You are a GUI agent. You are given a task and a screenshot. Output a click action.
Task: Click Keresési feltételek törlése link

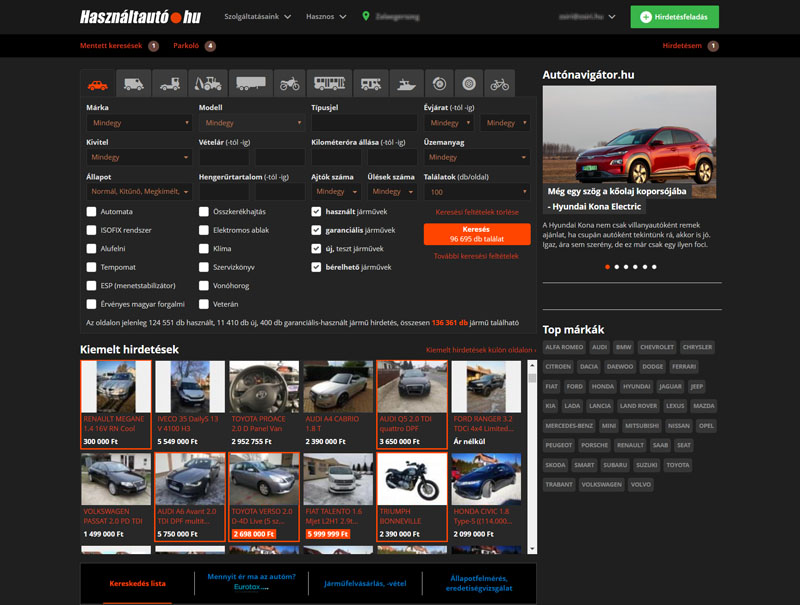click(x=477, y=212)
